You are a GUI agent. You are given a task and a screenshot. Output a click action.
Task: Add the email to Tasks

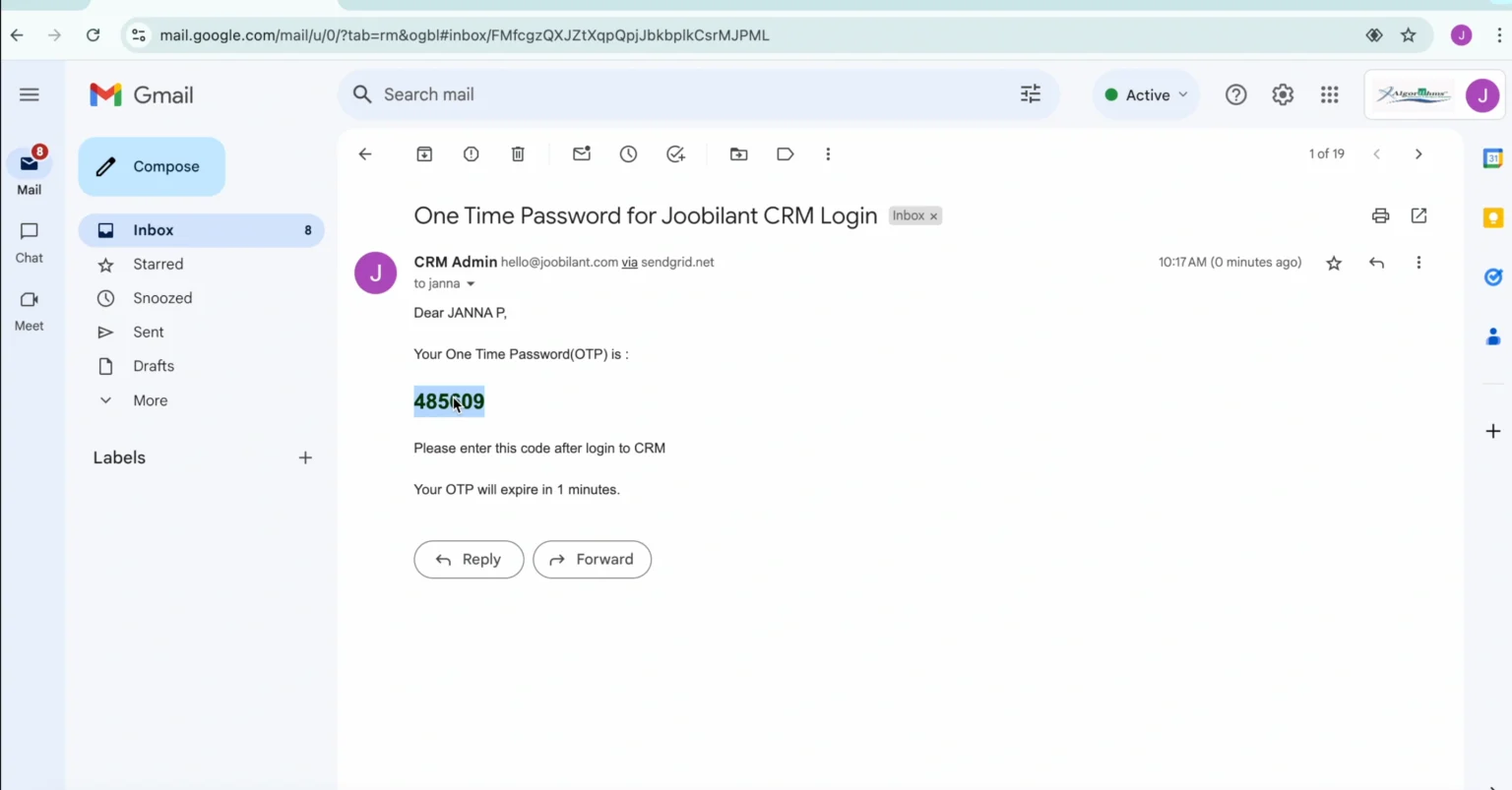tap(675, 153)
